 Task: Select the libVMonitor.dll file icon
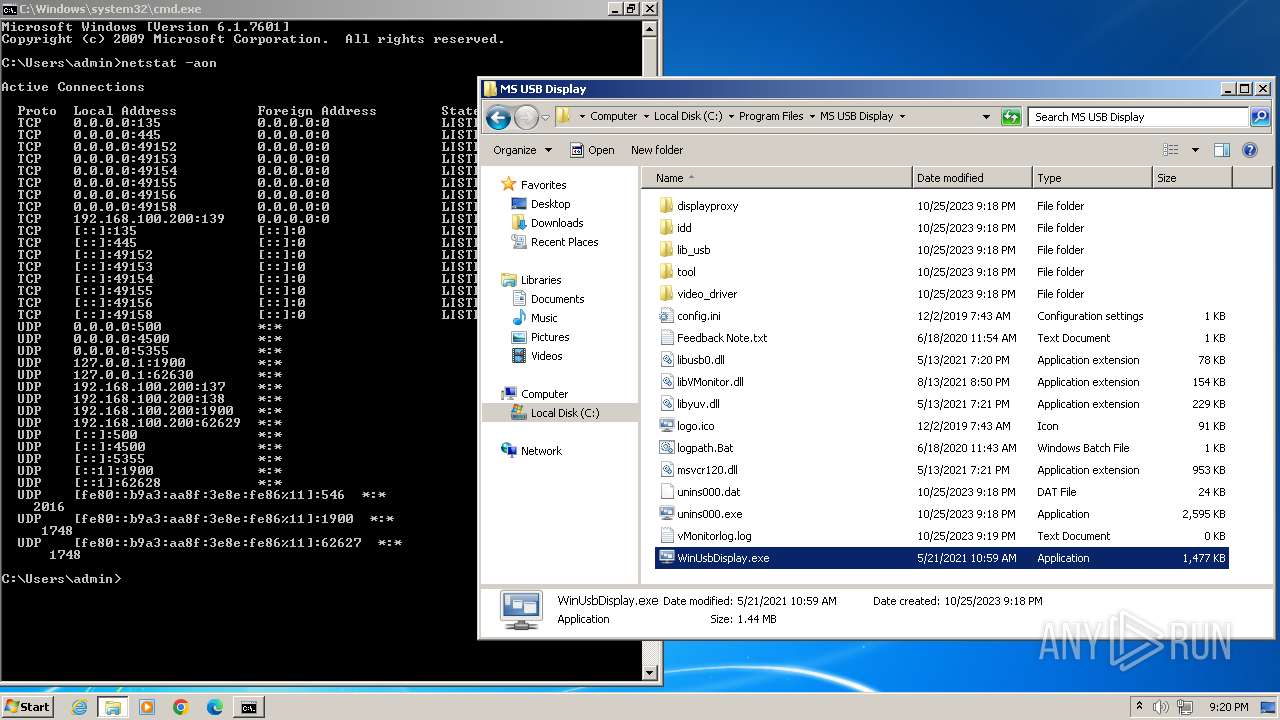click(x=667, y=382)
